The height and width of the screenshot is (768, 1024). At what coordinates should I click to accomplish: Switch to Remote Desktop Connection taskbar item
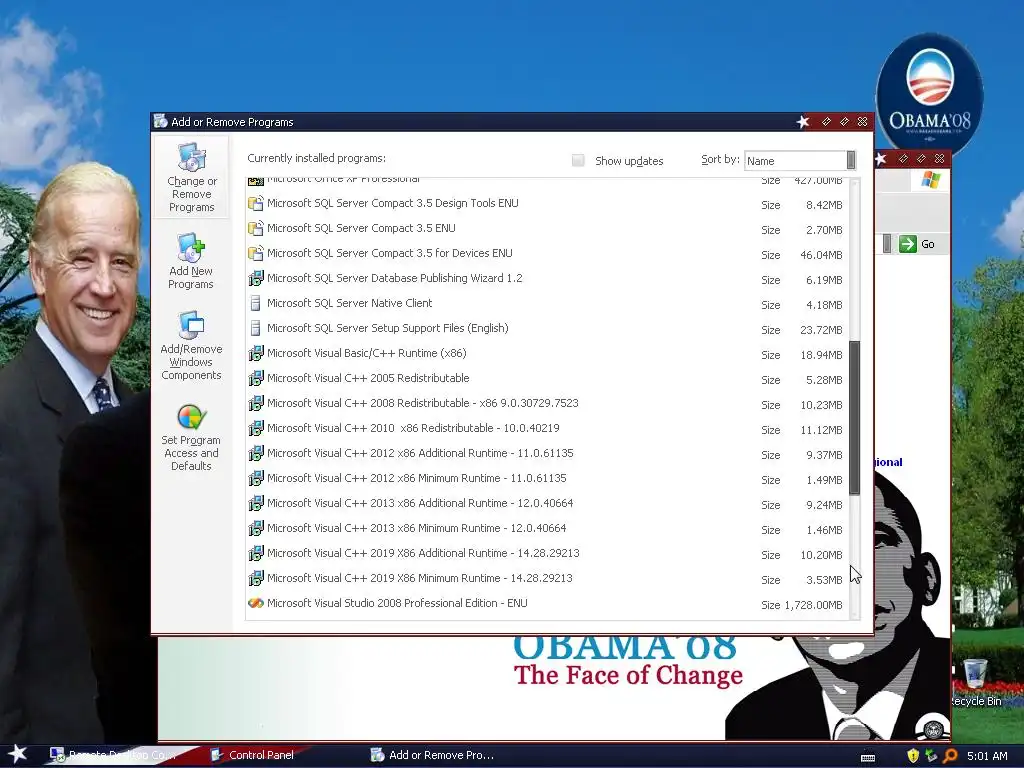(116, 755)
